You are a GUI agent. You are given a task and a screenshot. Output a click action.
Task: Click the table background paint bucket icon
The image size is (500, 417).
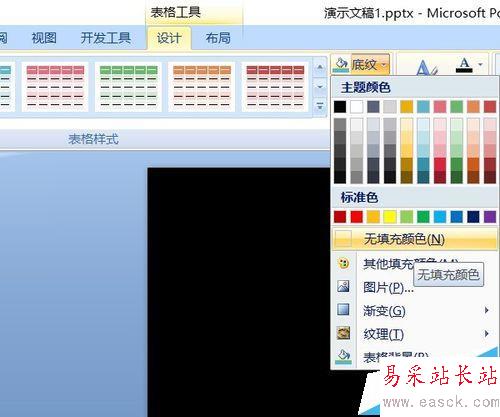(x=343, y=357)
